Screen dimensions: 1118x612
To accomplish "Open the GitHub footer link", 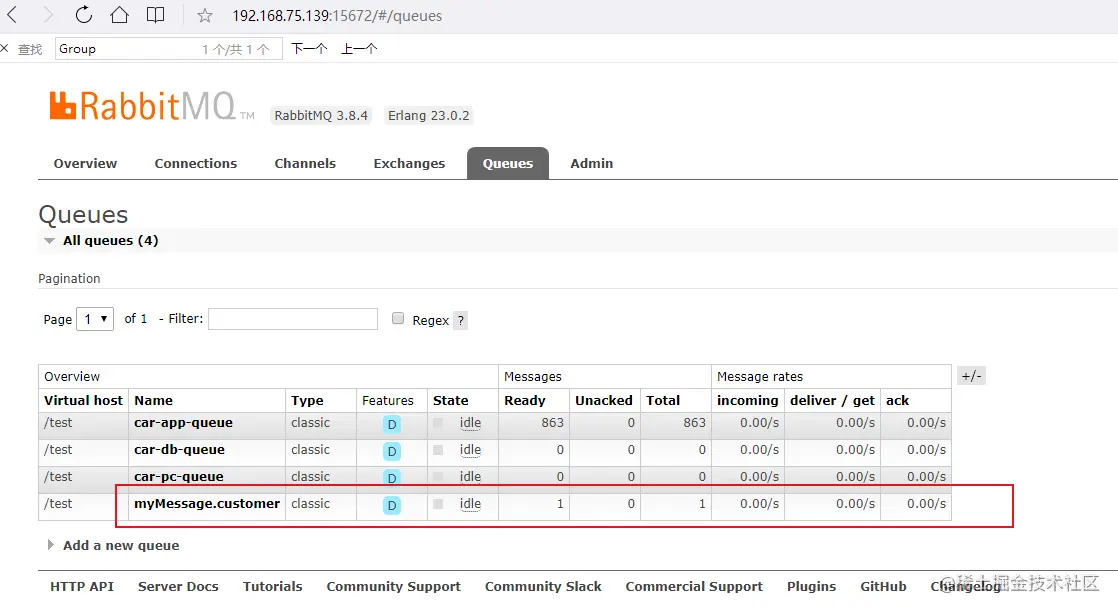I will (883, 586).
